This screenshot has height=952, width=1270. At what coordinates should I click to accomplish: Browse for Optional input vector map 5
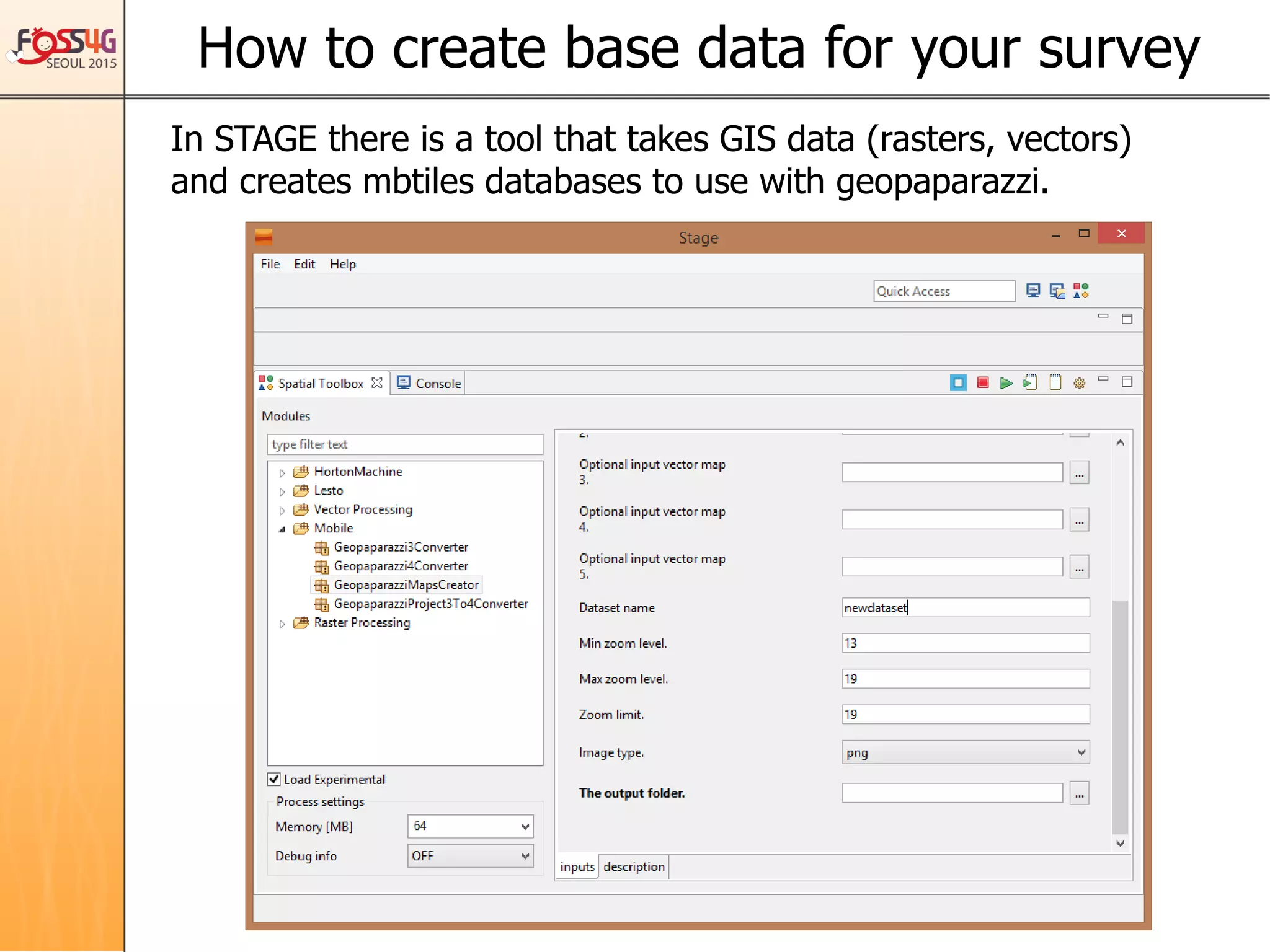click(1080, 567)
